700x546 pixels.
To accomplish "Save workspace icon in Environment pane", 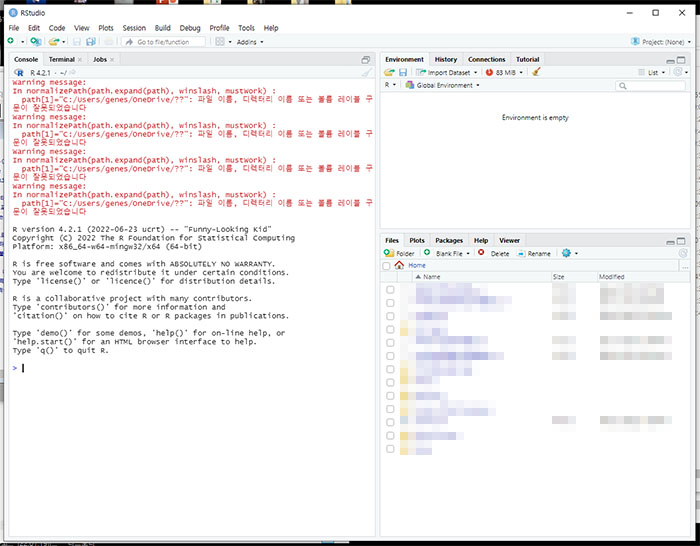I will pos(403,72).
